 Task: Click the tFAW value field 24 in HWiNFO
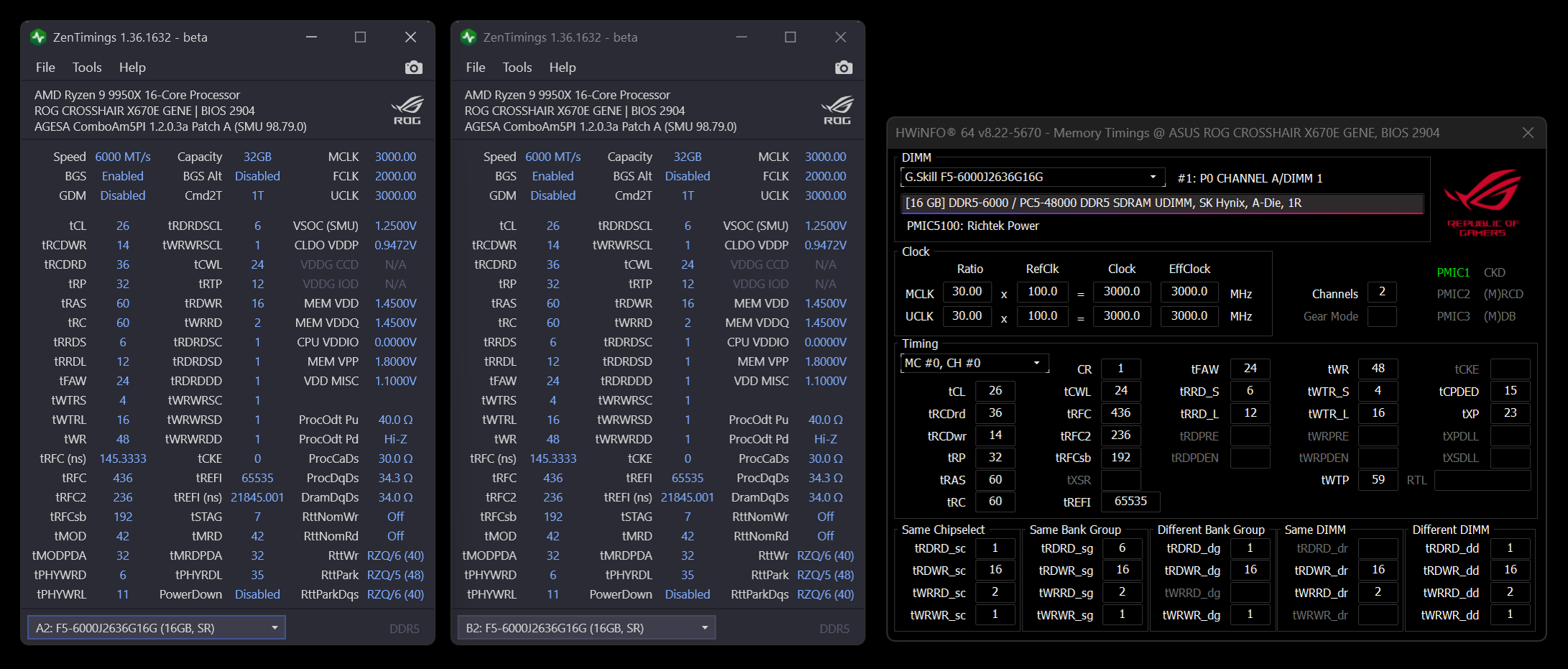point(1250,369)
